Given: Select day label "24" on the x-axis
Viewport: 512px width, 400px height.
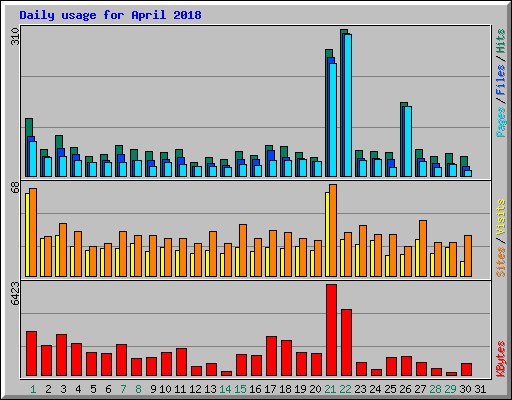Looking at the screenshot, I should (x=375, y=389).
